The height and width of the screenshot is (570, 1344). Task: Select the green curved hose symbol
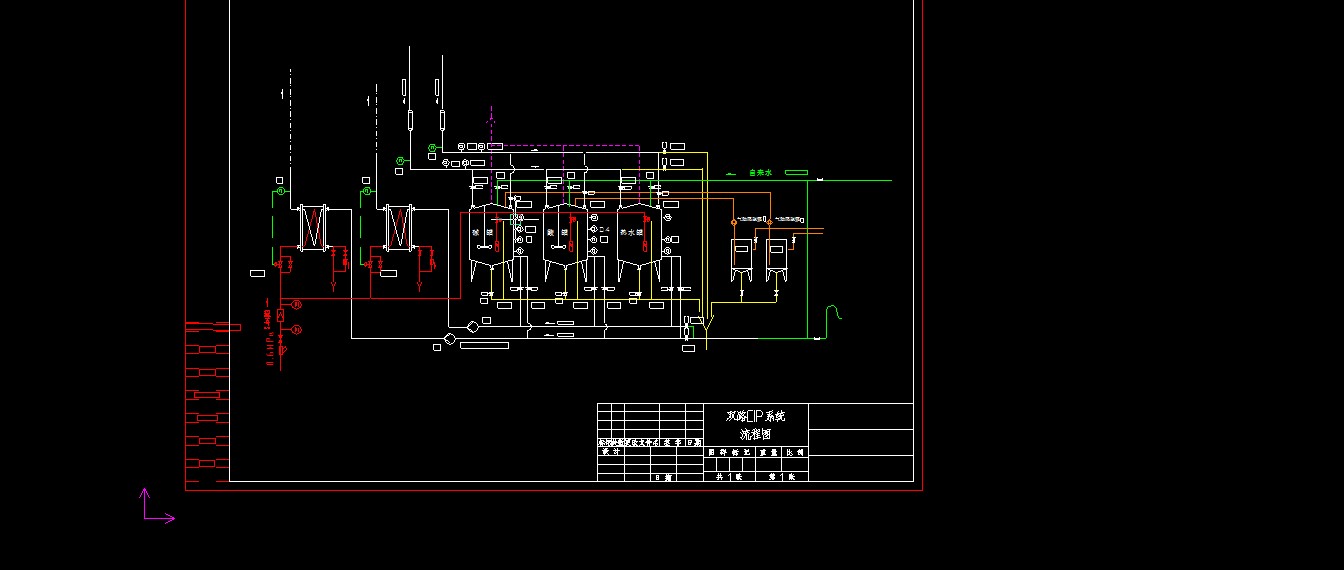click(x=832, y=322)
